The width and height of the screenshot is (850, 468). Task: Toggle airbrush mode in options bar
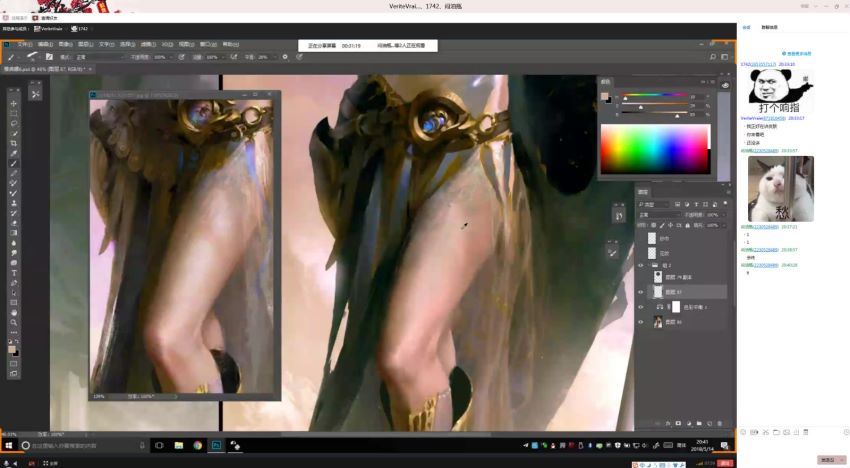(234, 56)
